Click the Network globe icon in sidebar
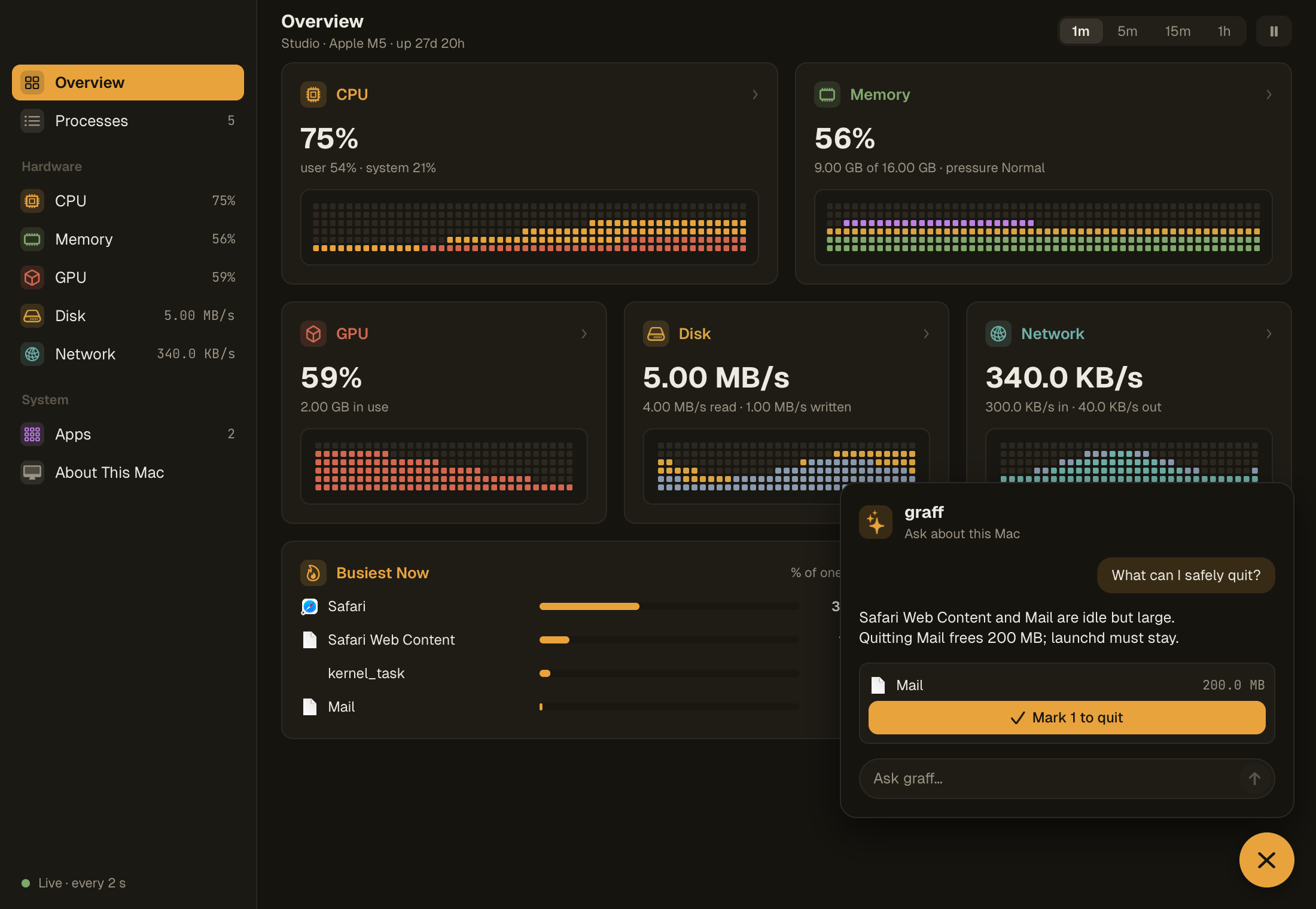This screenshot has width=1316, height=909. pyautogui.click(x=32, y=354)
